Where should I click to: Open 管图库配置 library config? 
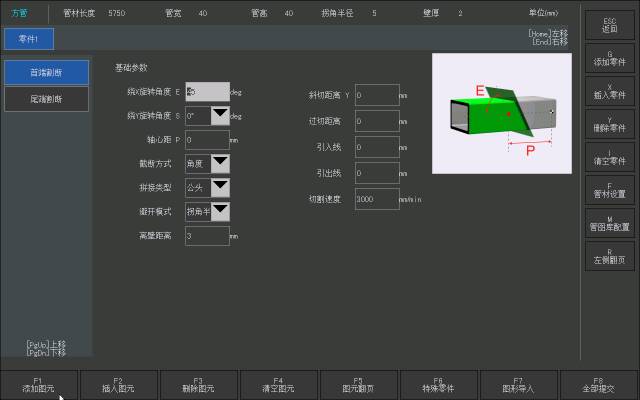[610, 224]
